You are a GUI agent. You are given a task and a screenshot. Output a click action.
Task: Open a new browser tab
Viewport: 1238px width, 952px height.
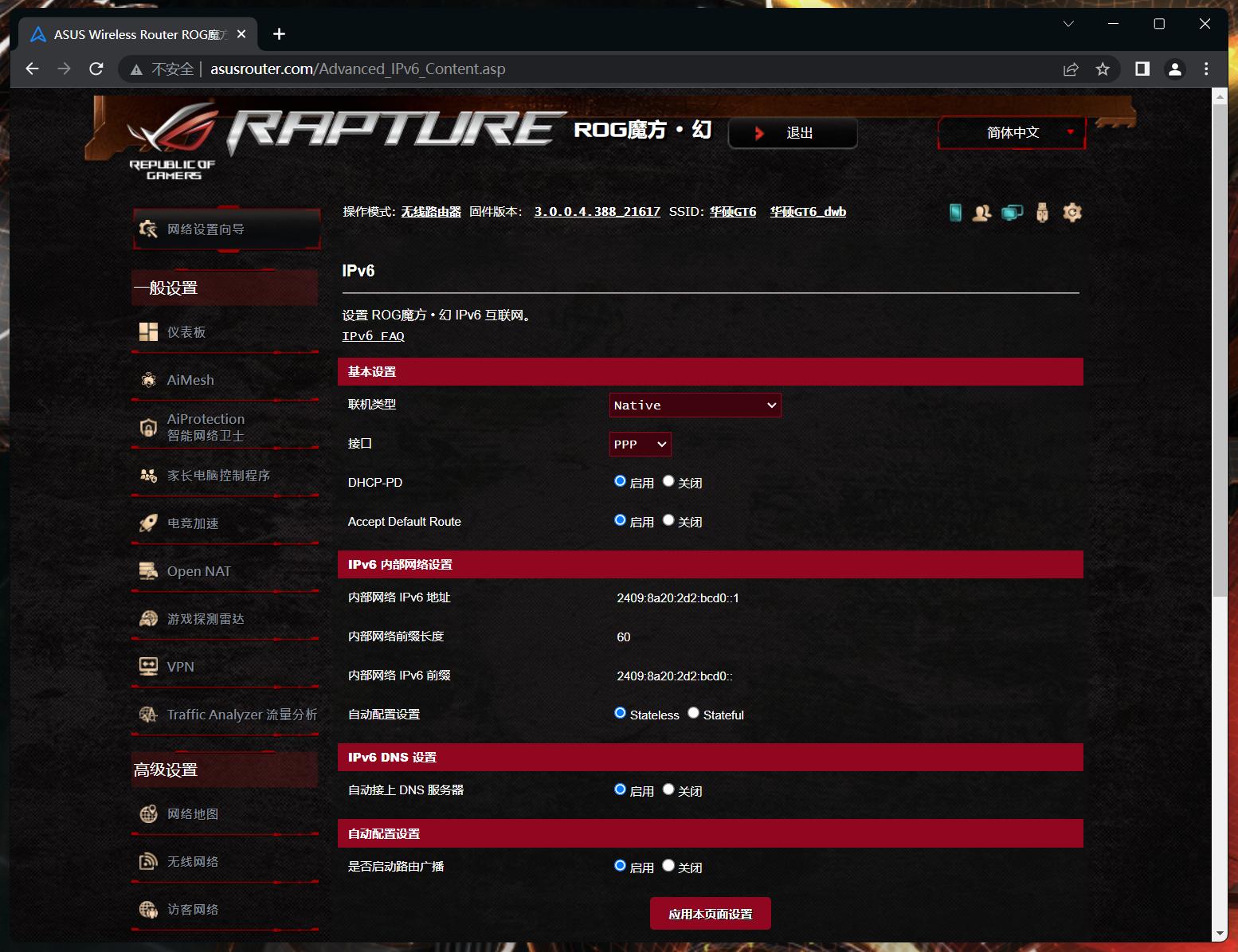(279, 34)
